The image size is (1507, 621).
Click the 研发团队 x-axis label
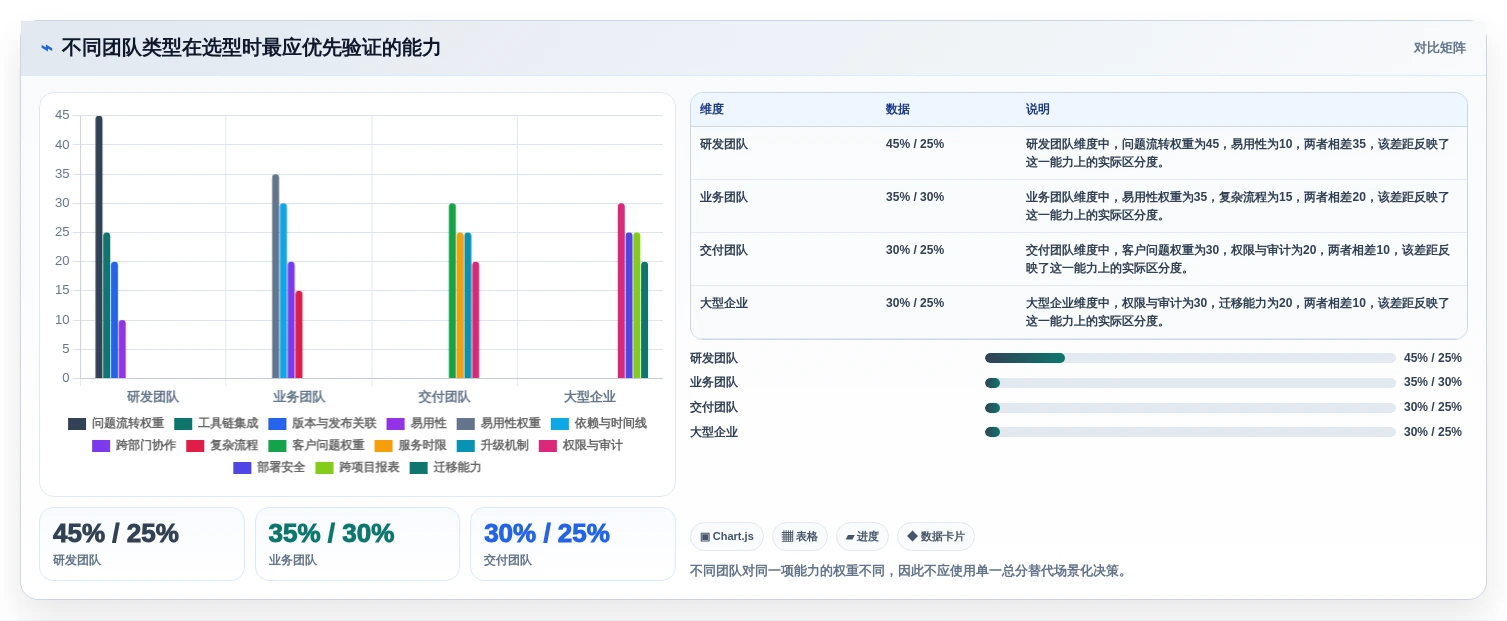tap(153, 397)
